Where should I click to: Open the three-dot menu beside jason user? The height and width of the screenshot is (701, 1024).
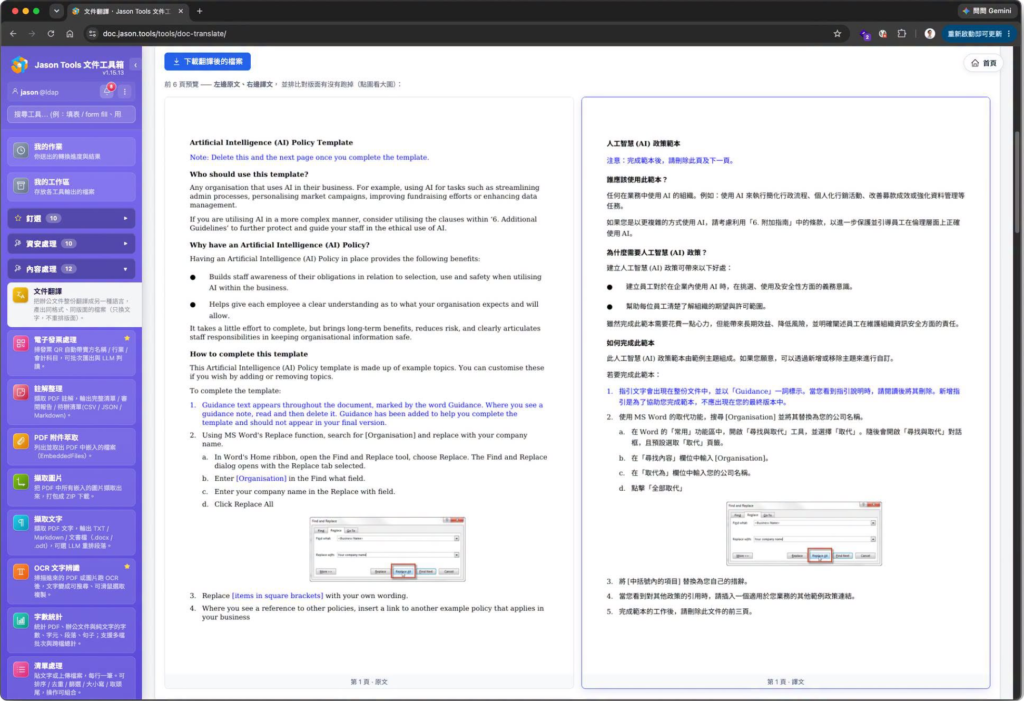click(125, 91)
